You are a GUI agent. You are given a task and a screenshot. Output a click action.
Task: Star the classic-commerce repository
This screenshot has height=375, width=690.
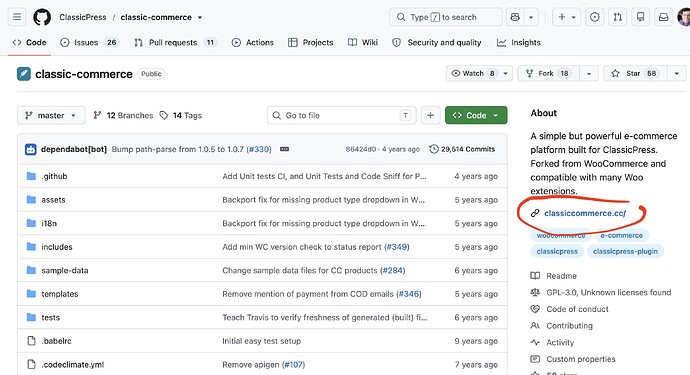coord(635,74)
